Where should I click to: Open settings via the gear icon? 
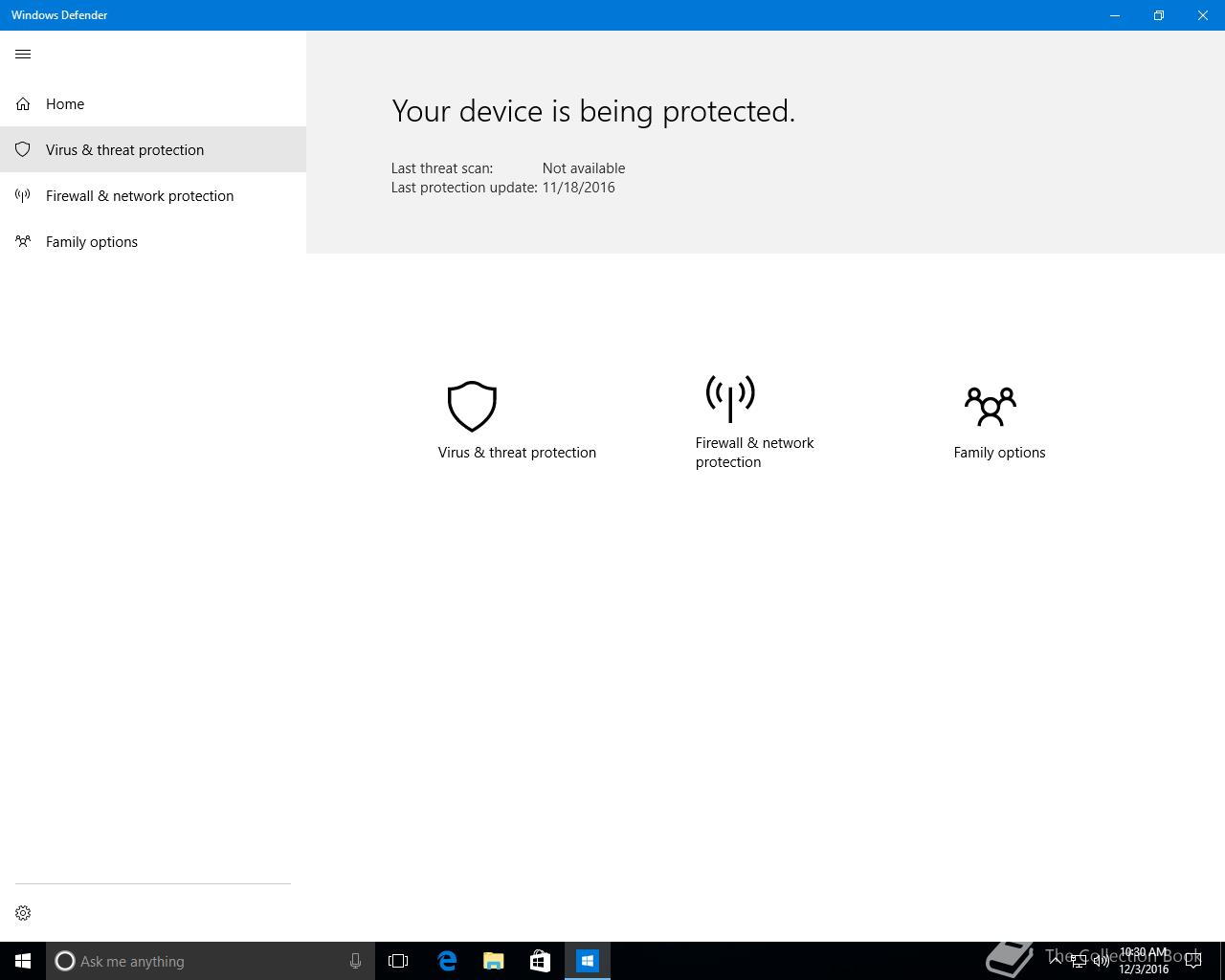23,913
